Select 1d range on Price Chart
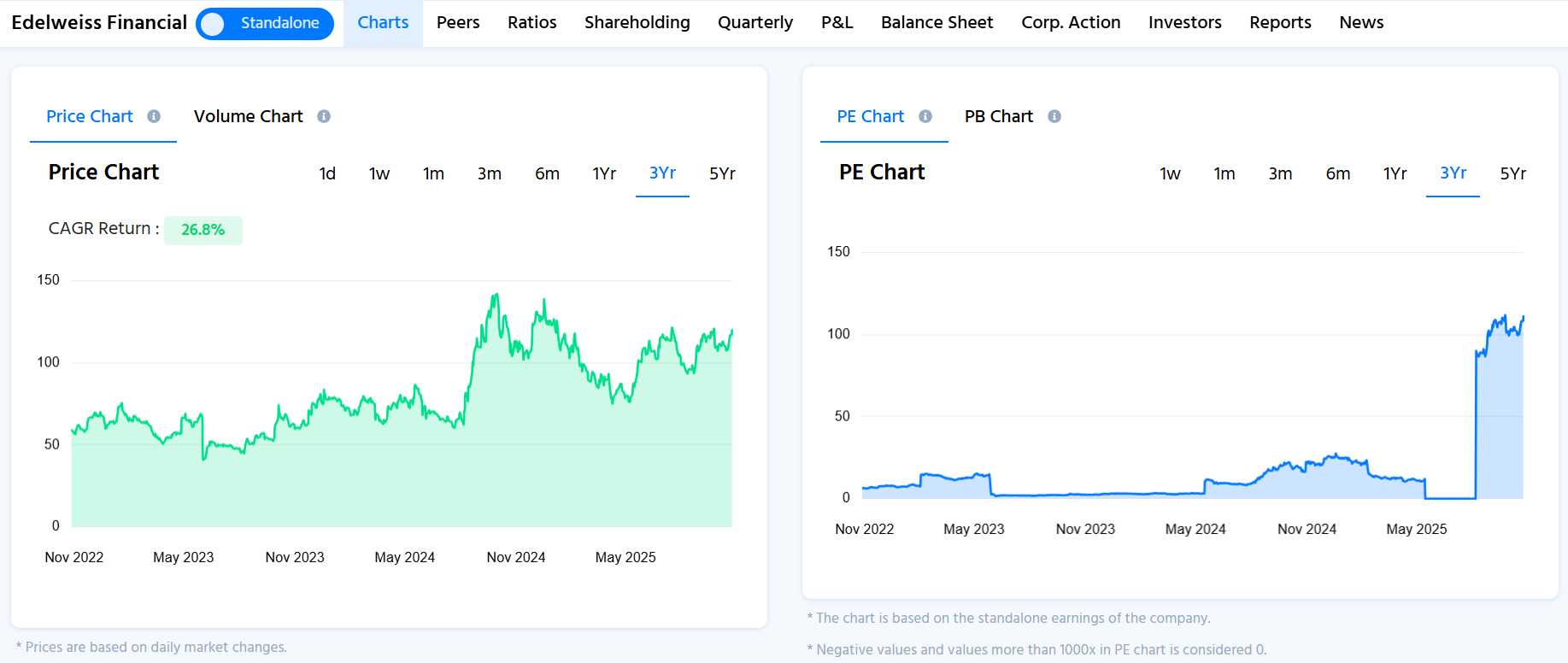Viewport: 1568px width, 663px height. (327, 173)
